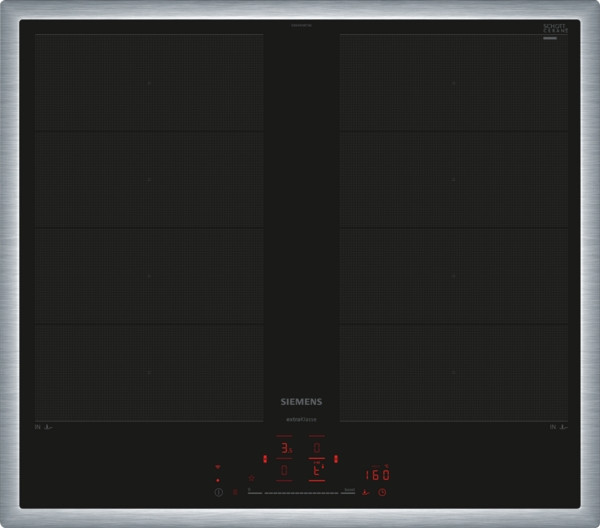The height and width of the screenshot is (528, 600).
Task: Select the front-left zone showing 3
Action: 286,449
